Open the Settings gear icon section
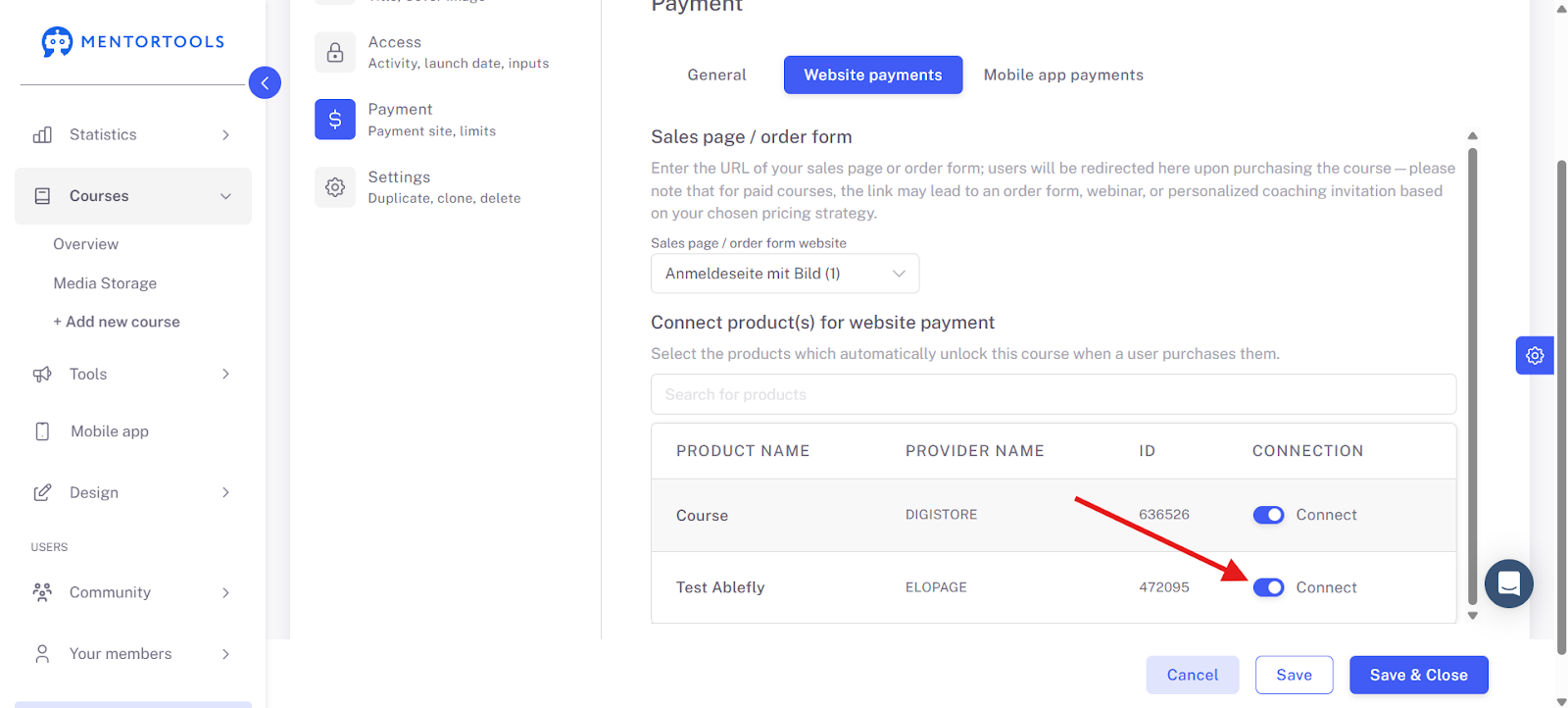Viewport: 1568px width, 708px height. point(335,186)
